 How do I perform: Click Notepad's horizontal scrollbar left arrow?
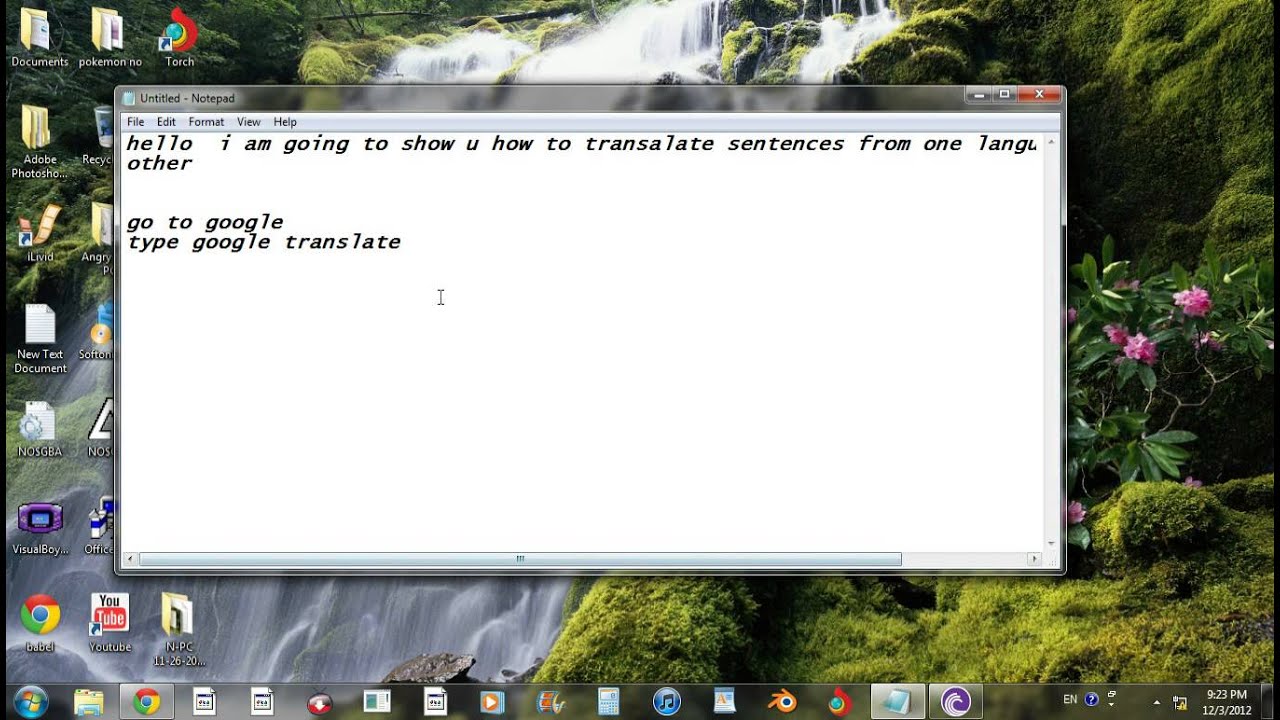(x=129, y=559)
